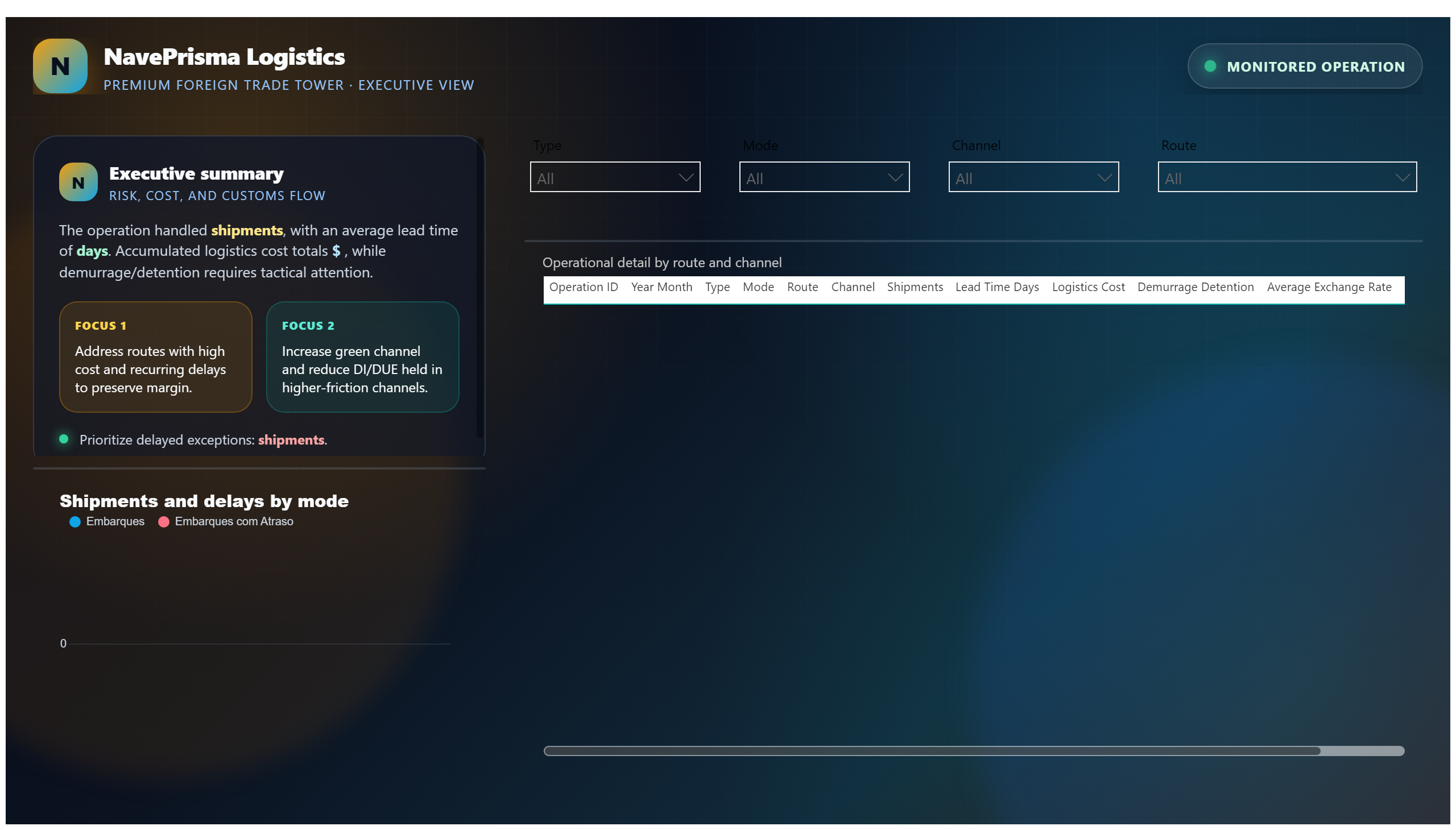Screen dimensions: 1456x830
Task: Sort table by Demurrage Detention column
Action: pyautogui.click(x=1196, y=287)
